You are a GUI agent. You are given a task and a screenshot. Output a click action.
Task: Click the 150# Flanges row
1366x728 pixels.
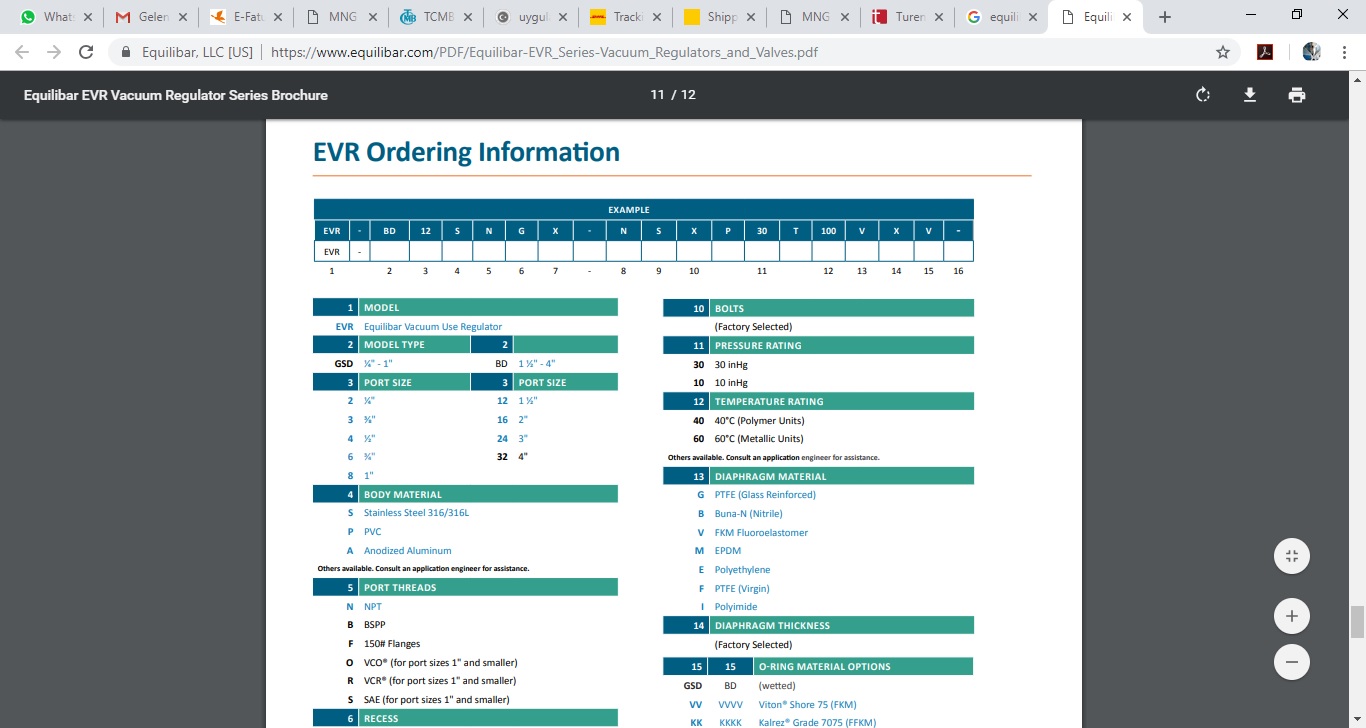click(383, 644)
